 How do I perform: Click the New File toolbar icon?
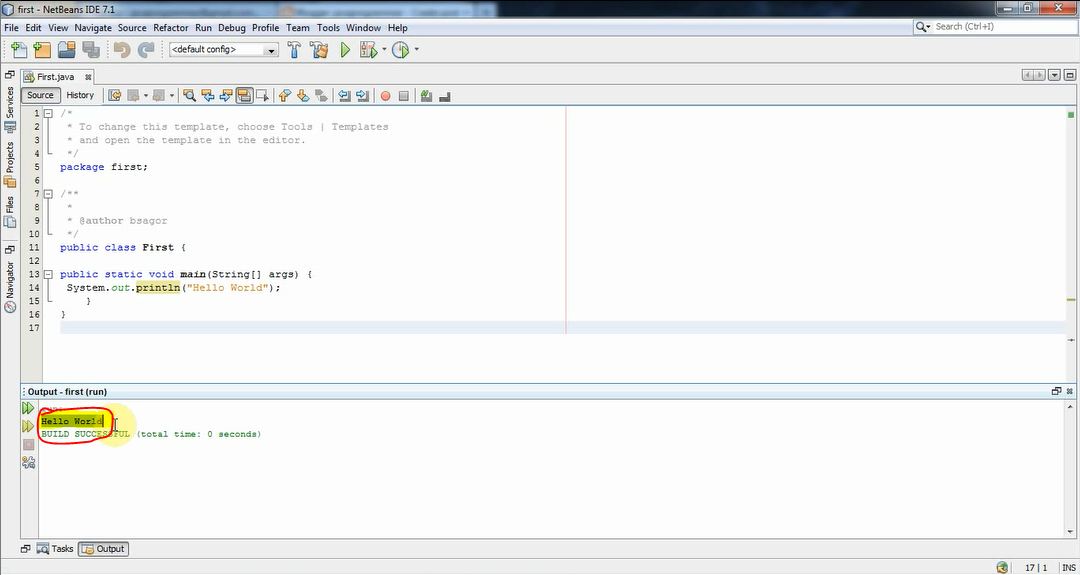tap(19, 50)
